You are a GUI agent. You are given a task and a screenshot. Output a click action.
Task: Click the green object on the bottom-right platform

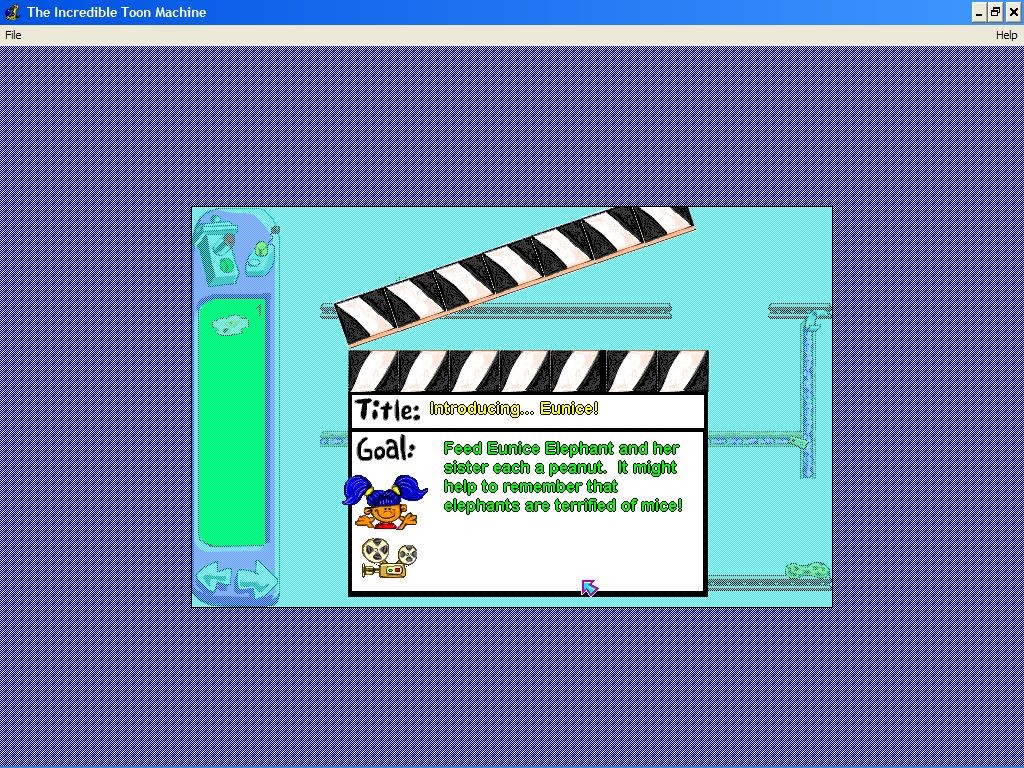tap(807, 570)
